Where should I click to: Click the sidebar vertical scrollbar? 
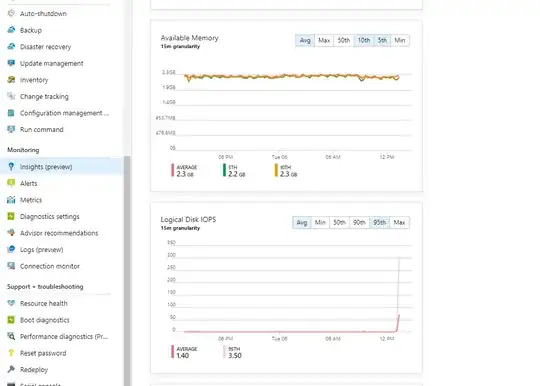pyautogui.click(x=127, y=271)
